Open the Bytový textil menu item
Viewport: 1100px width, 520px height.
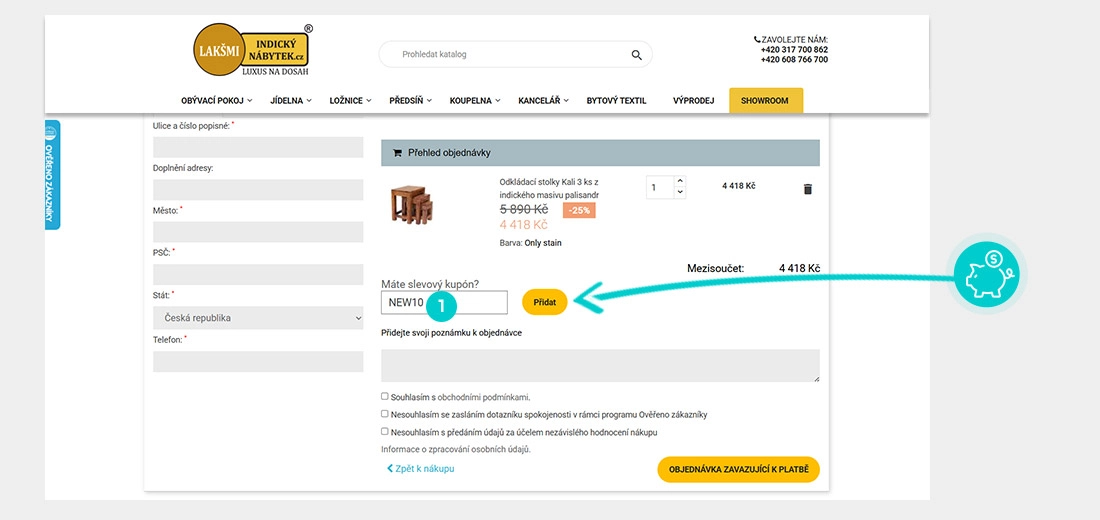click(616, 100)
